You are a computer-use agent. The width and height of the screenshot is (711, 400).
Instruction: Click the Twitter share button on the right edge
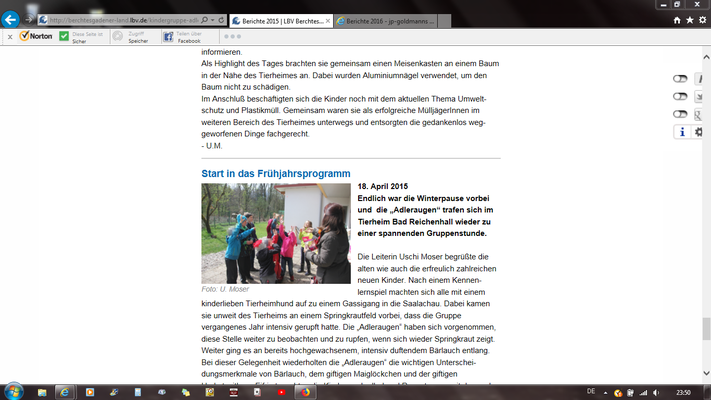coord(699,97)
